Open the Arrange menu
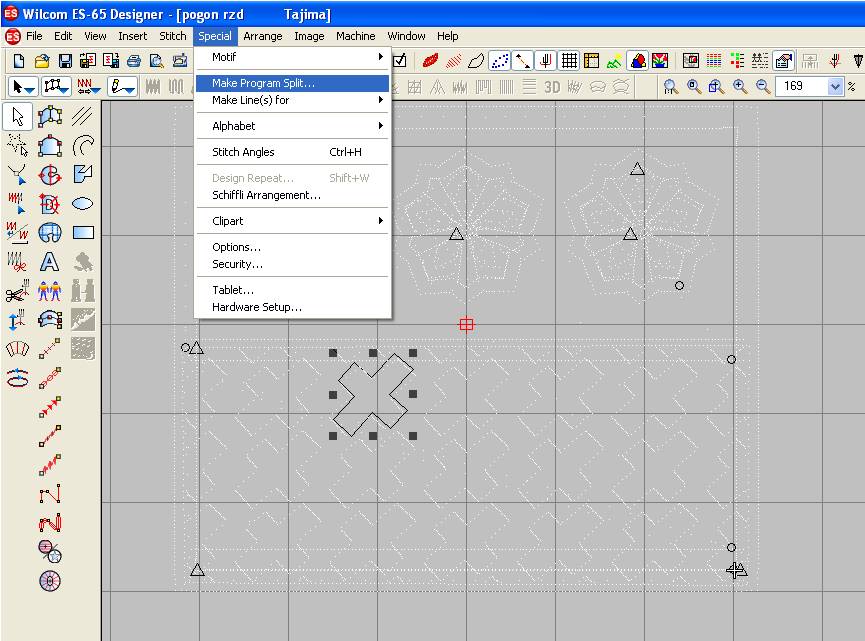 tap(263, 36)
